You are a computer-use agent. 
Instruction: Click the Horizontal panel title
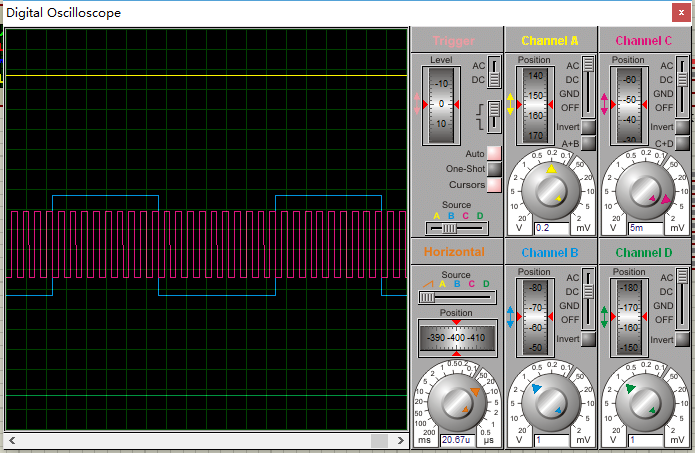point(454,252)
